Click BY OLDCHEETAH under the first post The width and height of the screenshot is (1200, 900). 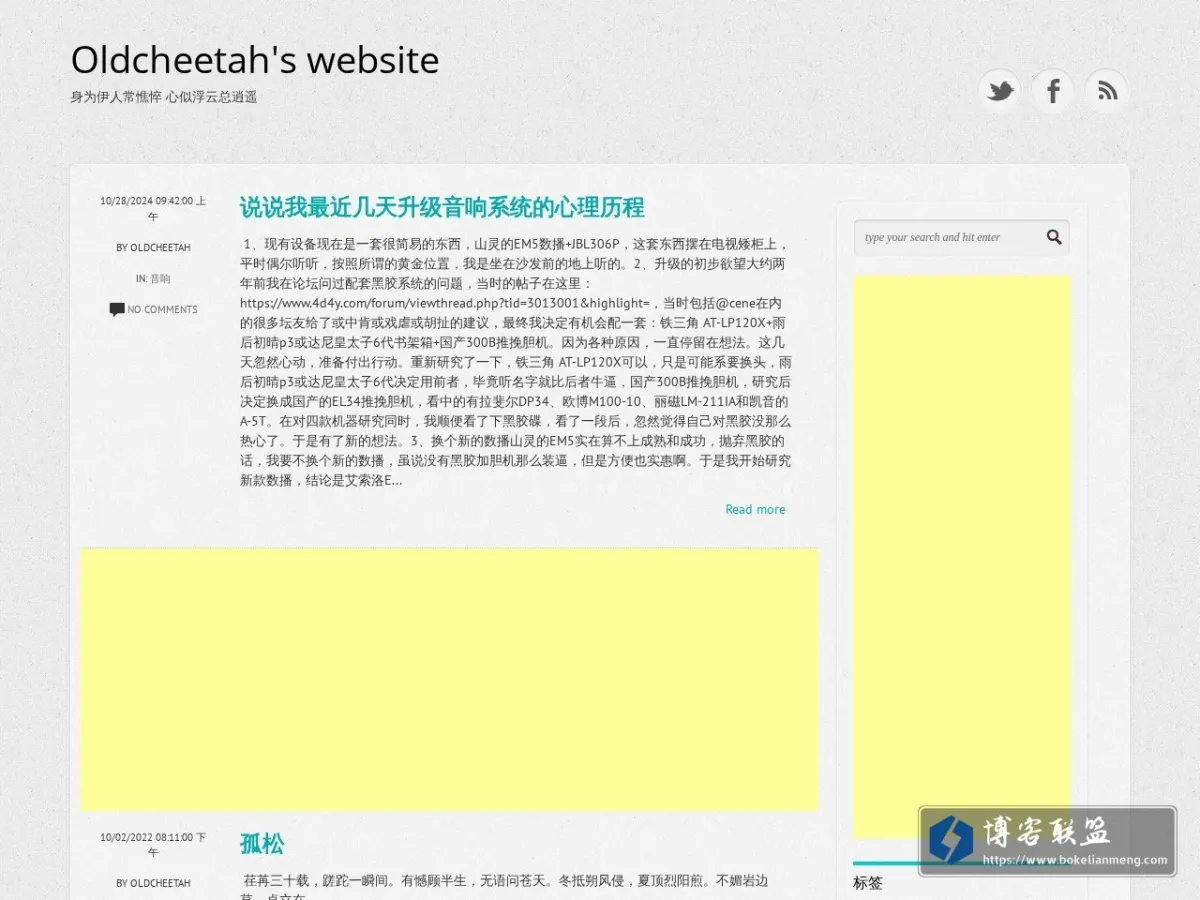click(153, 247)
